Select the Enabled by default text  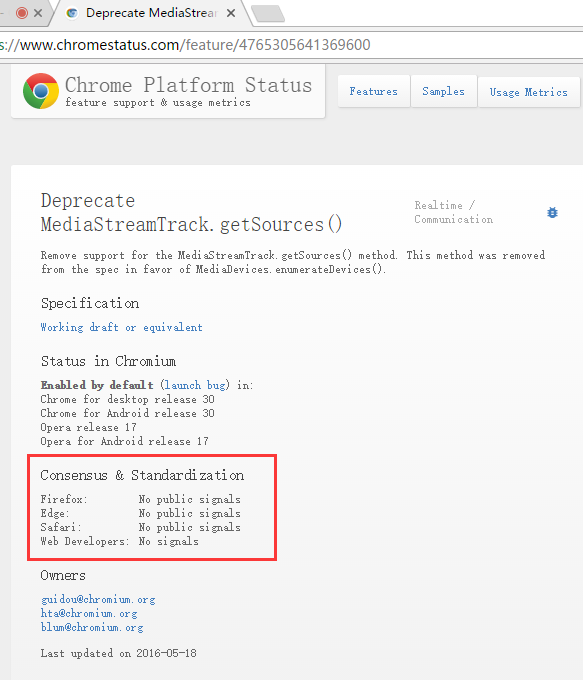tap(97, 385)
